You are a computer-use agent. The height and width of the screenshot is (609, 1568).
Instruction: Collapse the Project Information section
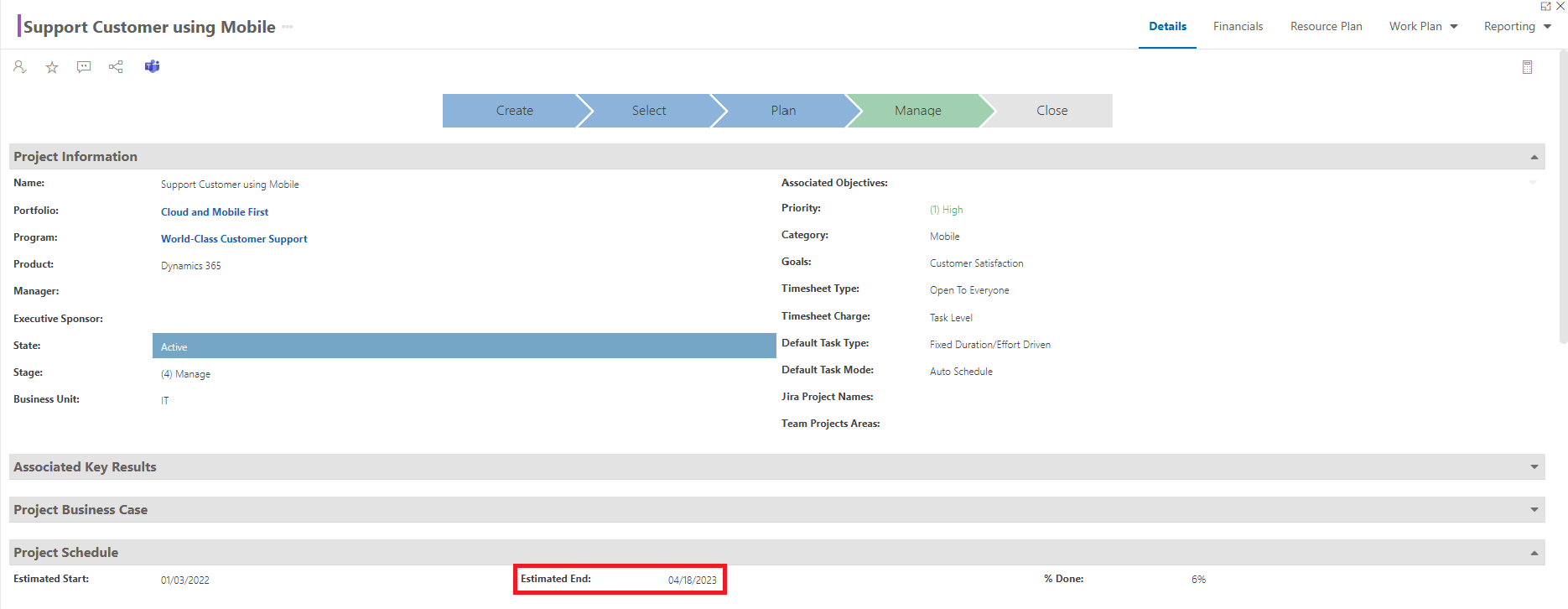click(1534, 157)
